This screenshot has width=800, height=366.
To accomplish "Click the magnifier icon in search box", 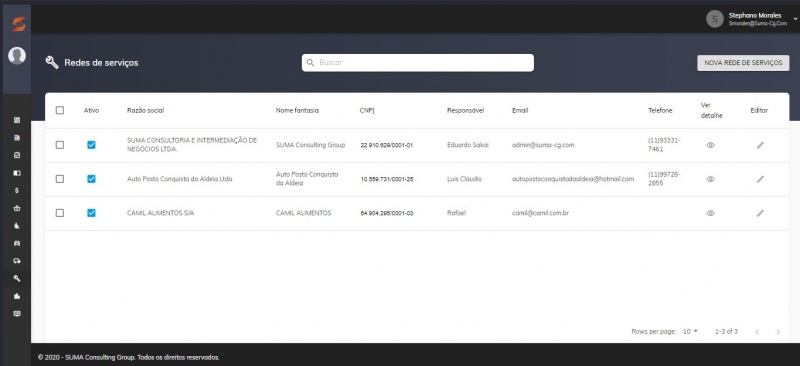I will [x=310, y=63].
